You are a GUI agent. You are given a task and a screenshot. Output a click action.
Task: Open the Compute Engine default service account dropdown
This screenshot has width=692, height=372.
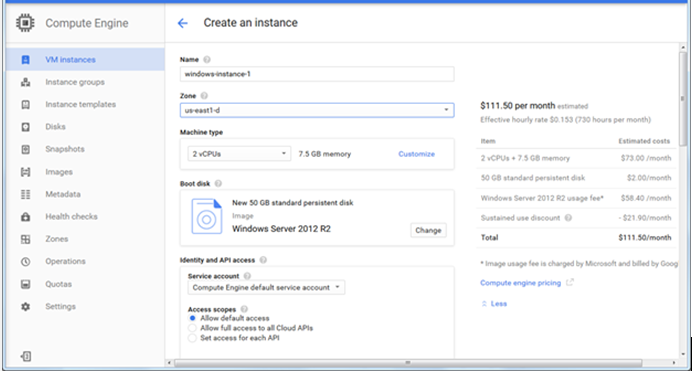pos(267,287)
